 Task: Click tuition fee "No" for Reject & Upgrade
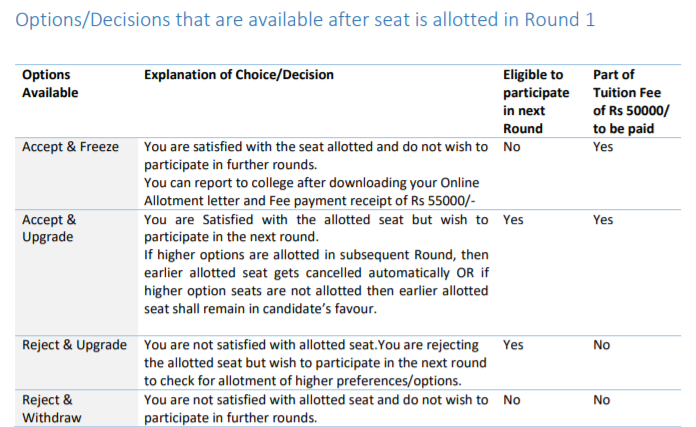tap(602, 345)
